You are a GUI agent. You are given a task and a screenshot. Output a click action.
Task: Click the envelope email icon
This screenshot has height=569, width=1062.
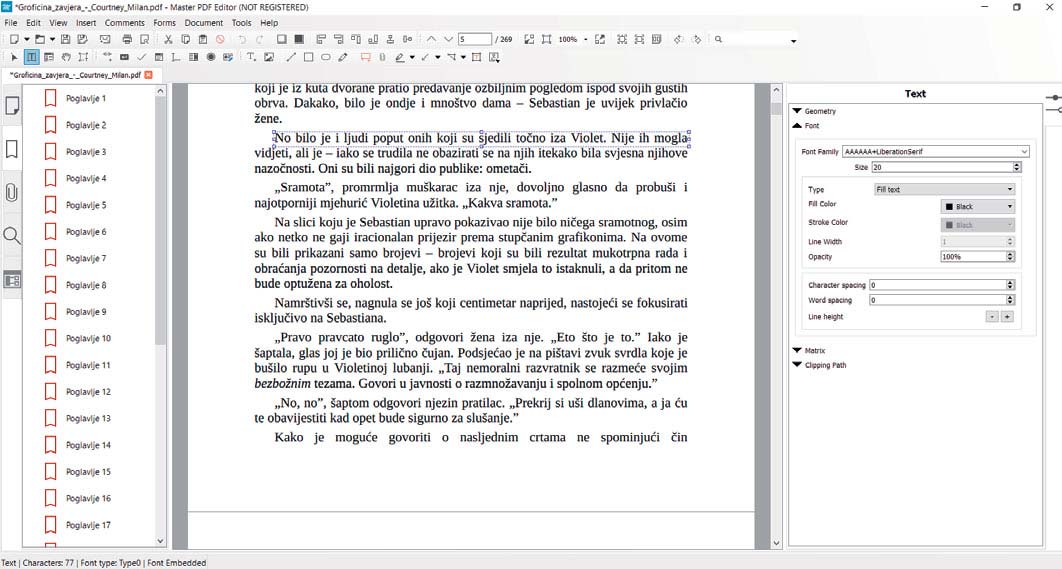[x=105, y=39]
